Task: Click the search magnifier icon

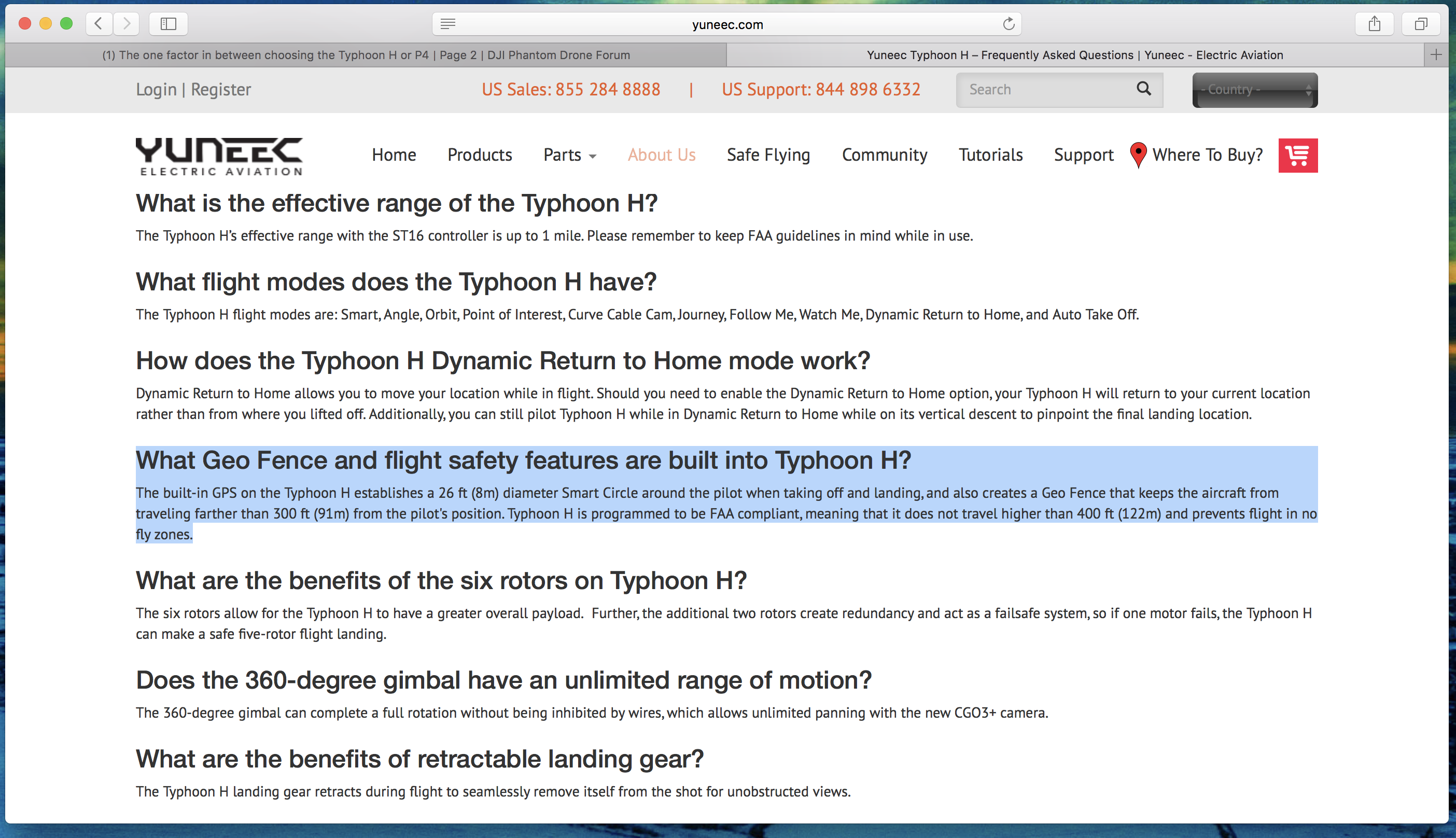Action: point(1143,89)
